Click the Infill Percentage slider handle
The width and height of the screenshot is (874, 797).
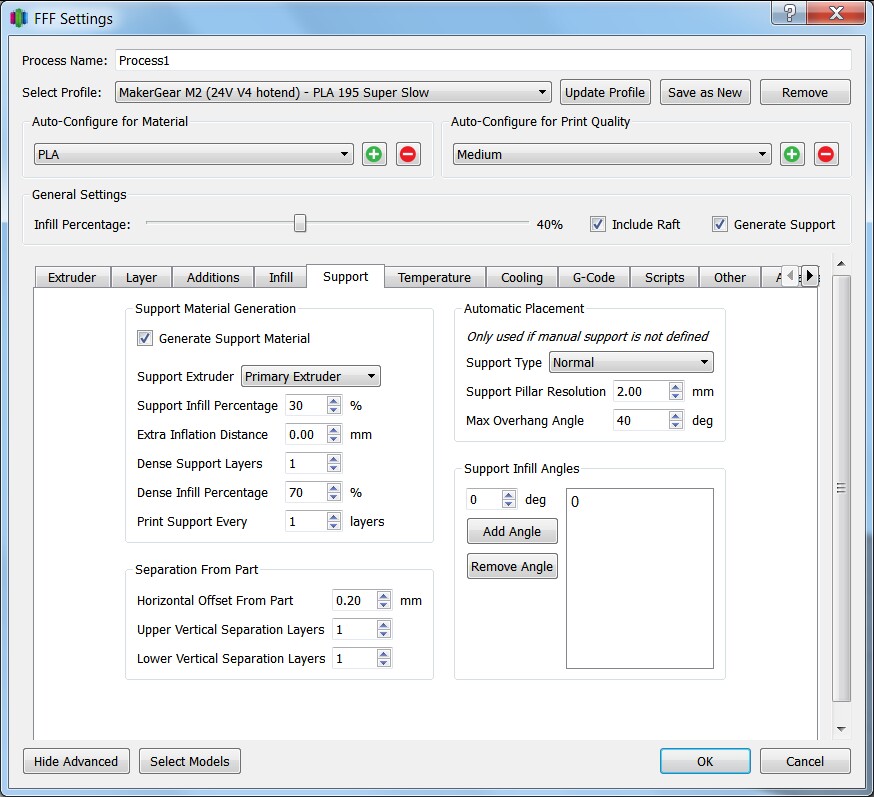pos(300,224)
